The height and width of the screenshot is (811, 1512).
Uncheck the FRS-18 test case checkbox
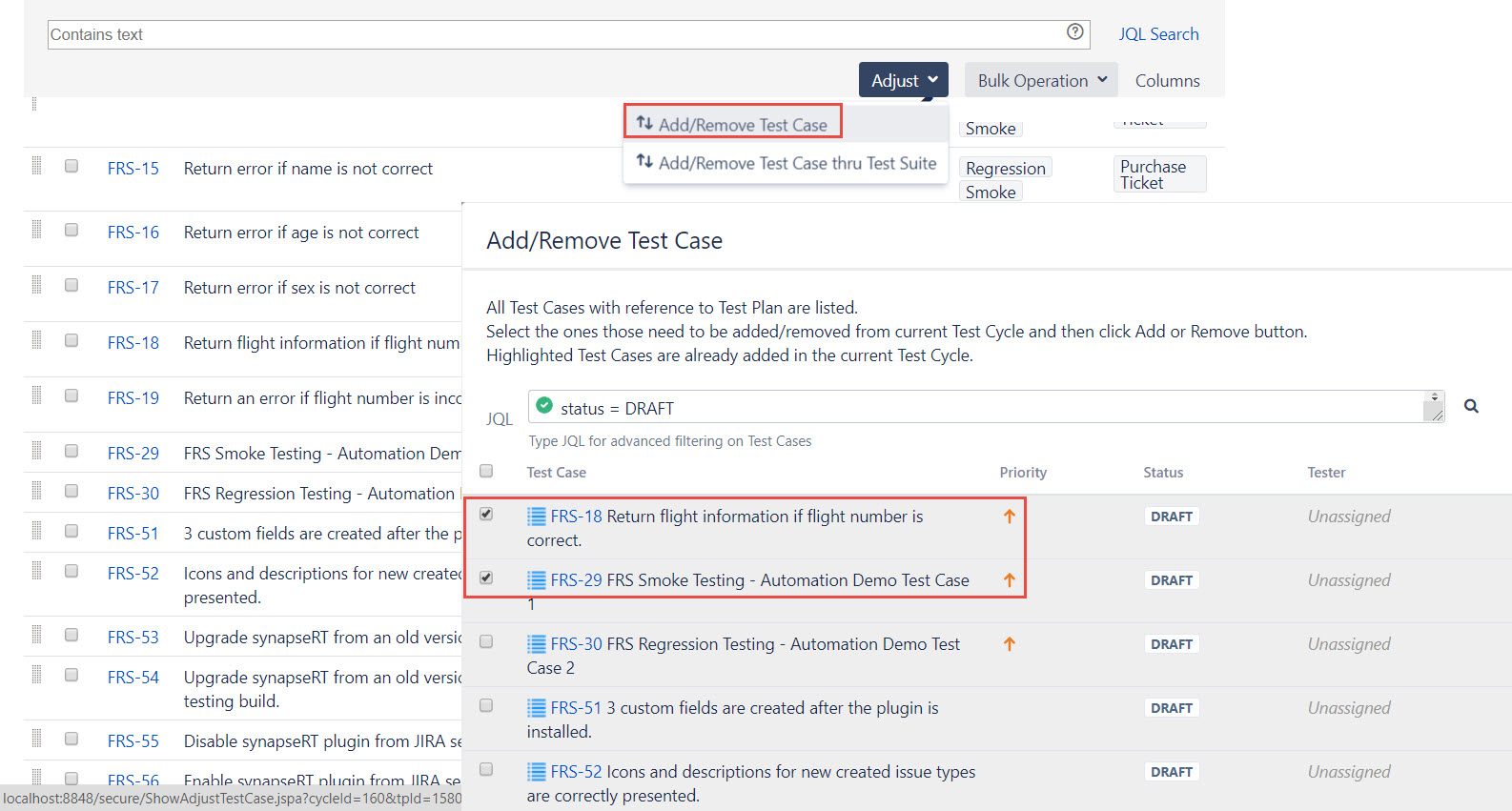point(486,515)
